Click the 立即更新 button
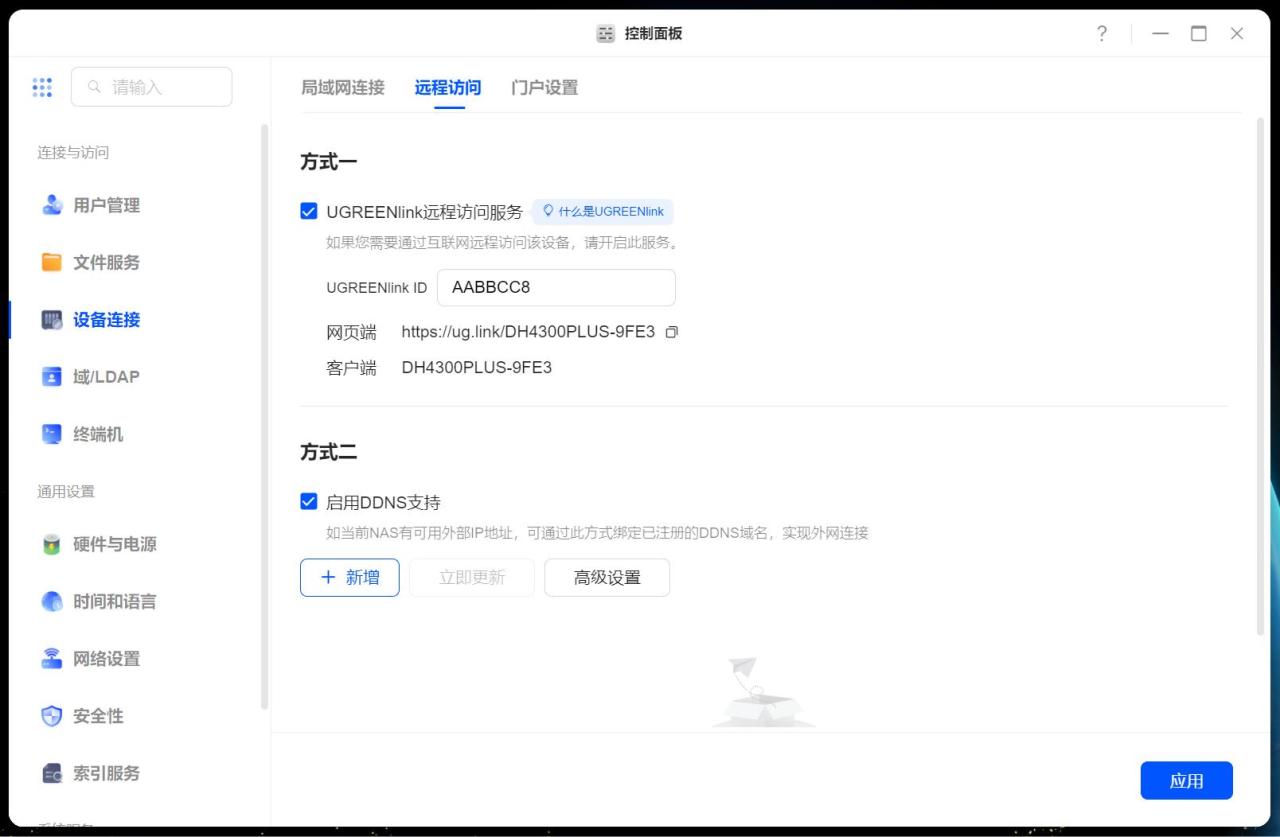The width and height of the screenshot is (1280, 837). click(x=472, y=577)
